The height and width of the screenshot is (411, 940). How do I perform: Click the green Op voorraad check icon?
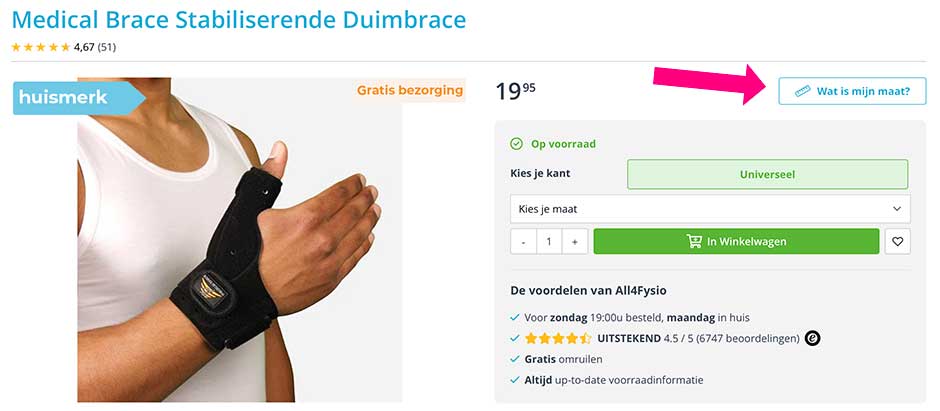point(516,144)
